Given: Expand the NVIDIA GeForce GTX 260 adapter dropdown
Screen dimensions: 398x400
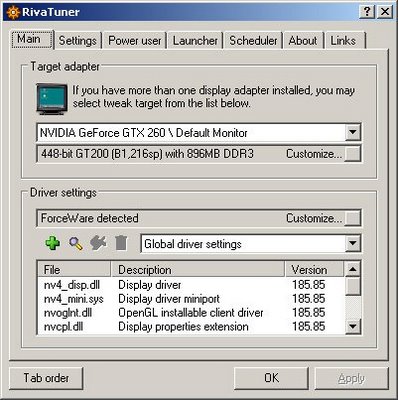Looking at the screenshot, I should click(353, 132).
